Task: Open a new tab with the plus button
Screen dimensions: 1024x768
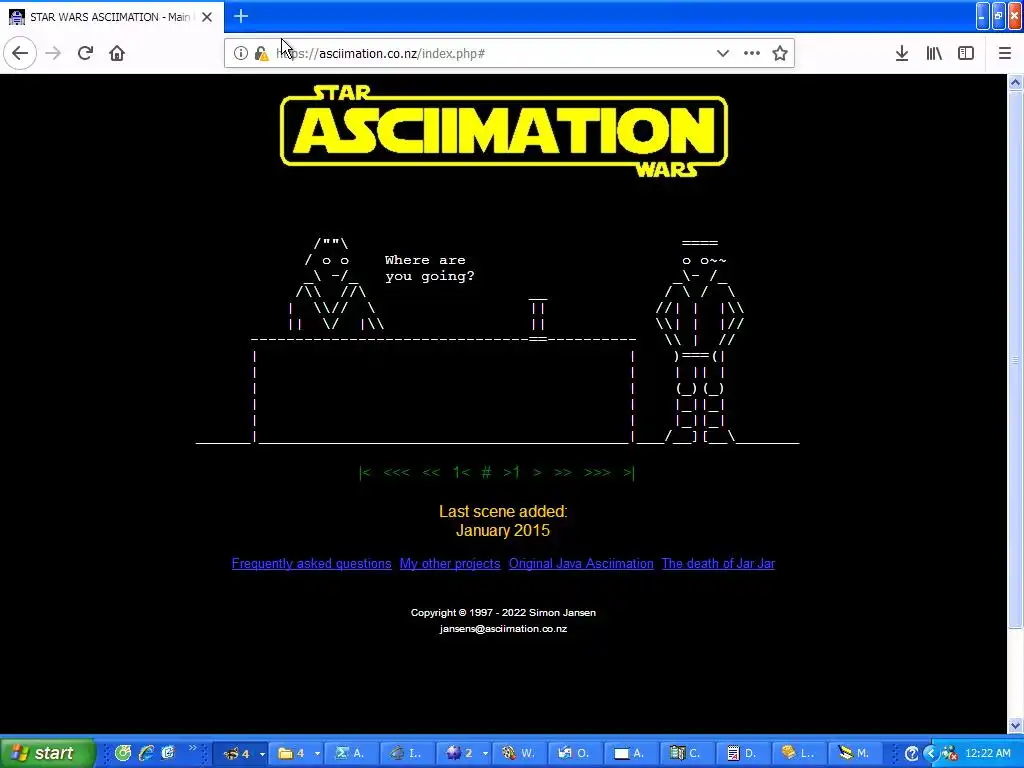Action: 240,16
